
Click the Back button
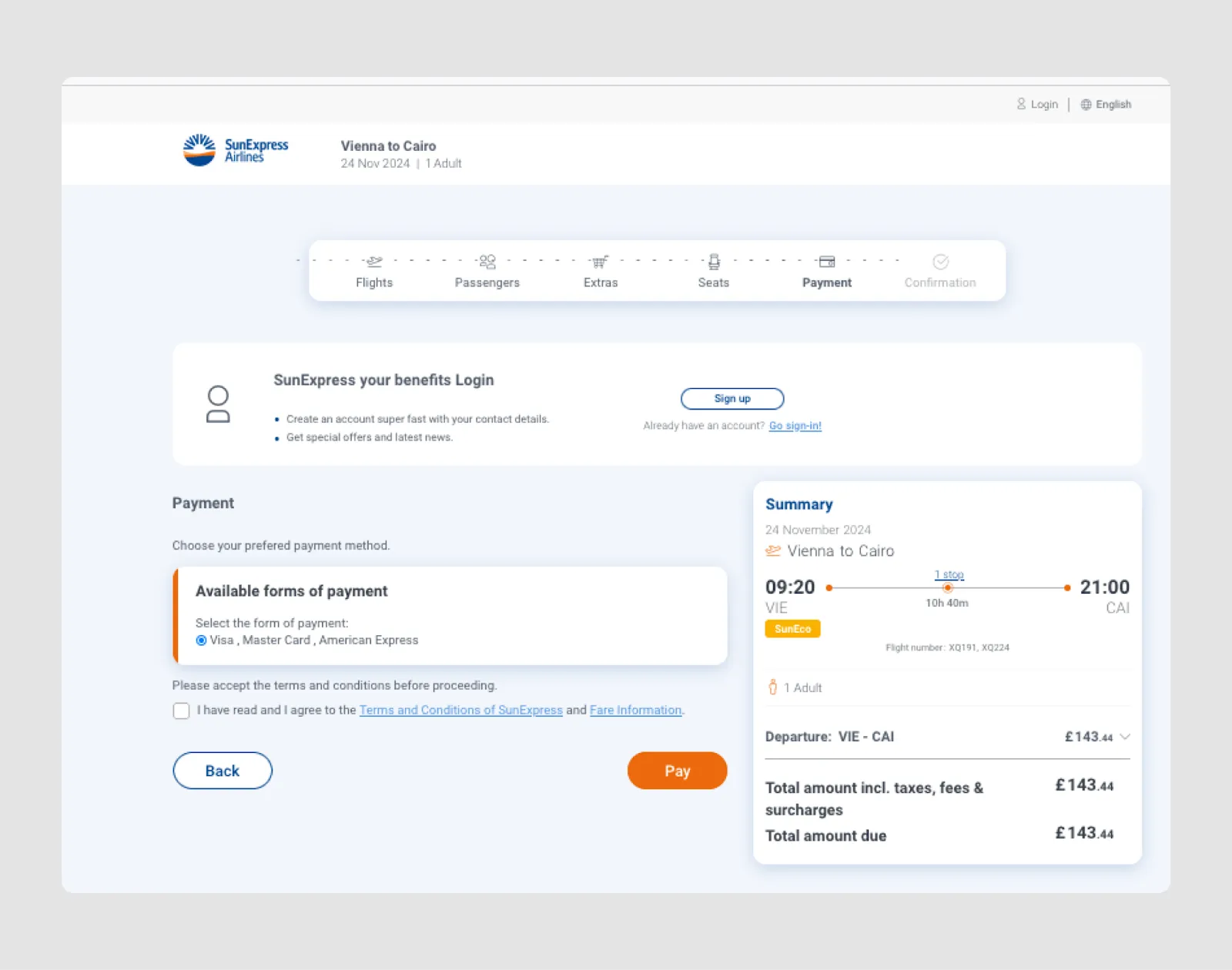click(x=223, y=771)
